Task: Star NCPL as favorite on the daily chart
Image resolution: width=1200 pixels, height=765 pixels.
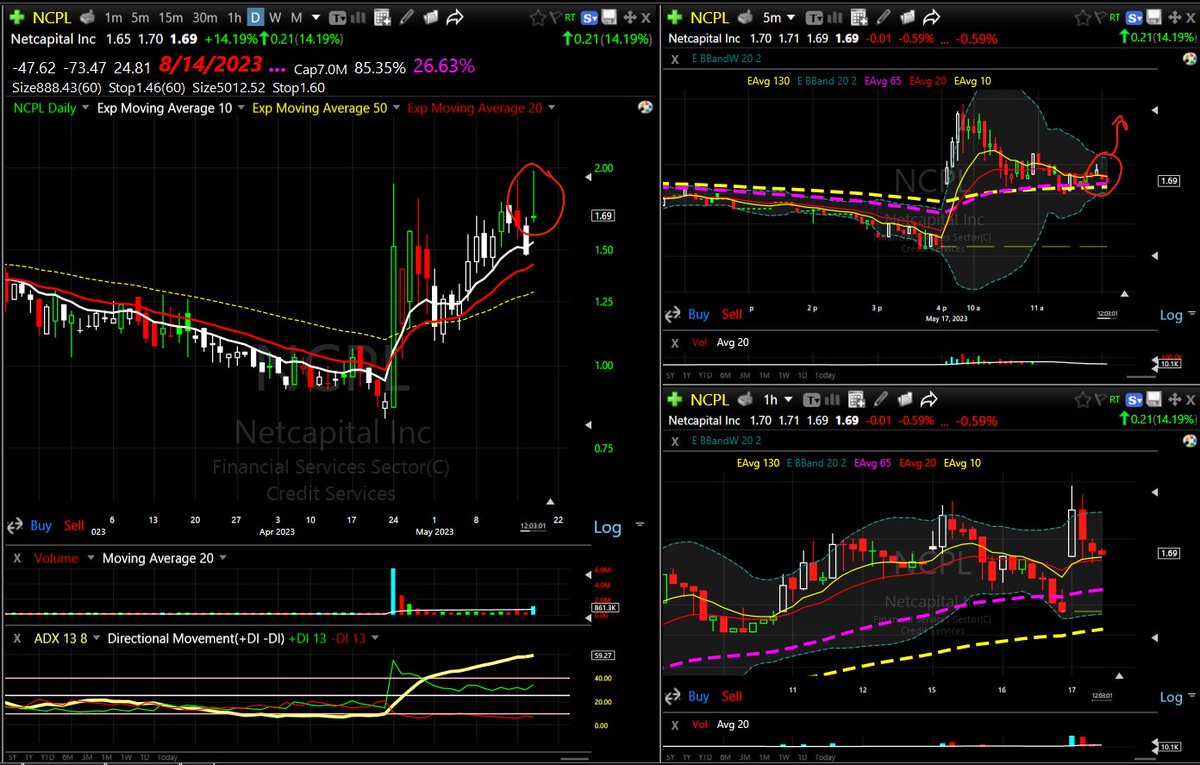Action: click(537, 18)
